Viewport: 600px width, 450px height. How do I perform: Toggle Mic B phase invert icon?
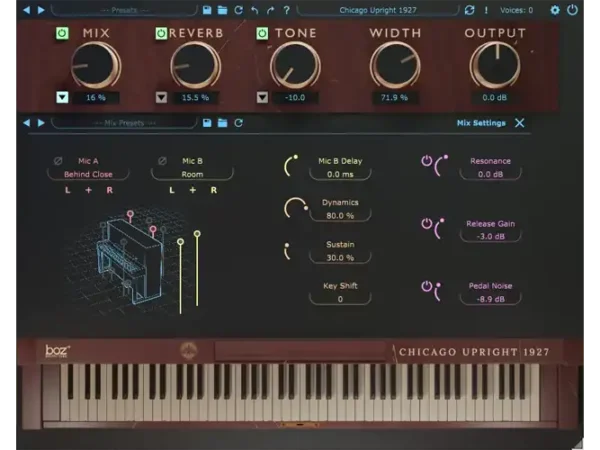(x=162, y=161)
